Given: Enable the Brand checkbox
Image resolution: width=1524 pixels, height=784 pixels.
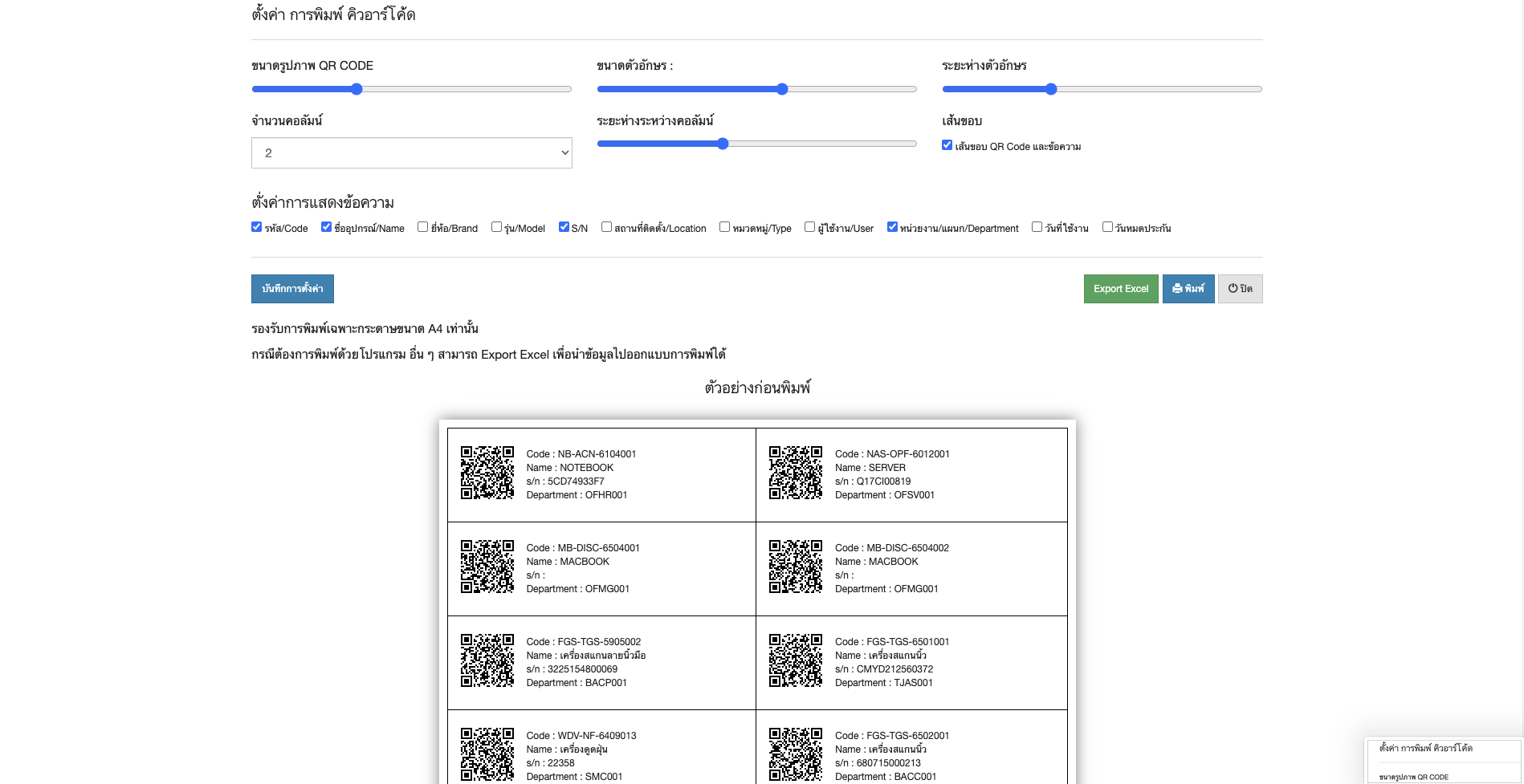Looking at the screenshot, I should (422, 227).
